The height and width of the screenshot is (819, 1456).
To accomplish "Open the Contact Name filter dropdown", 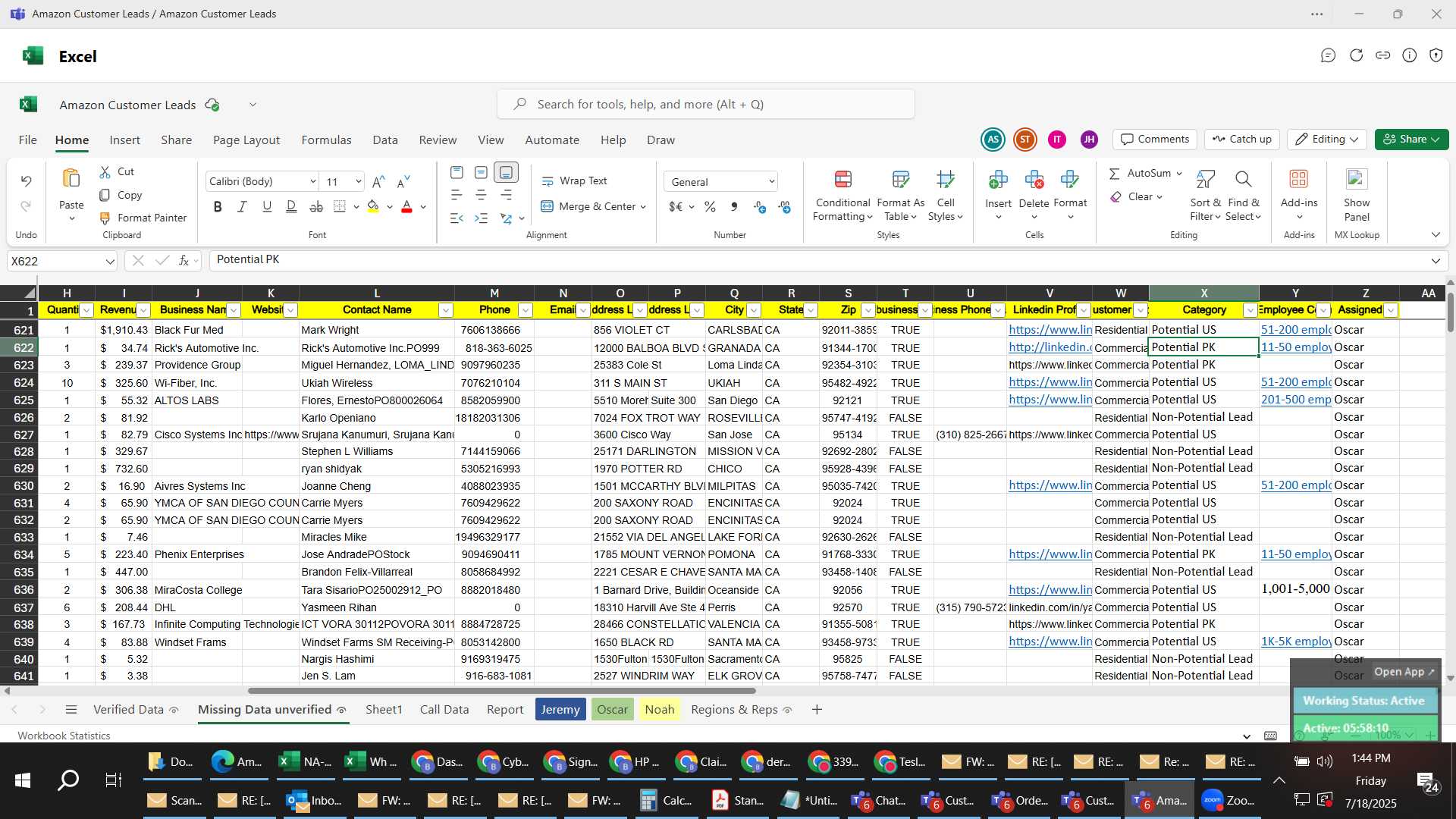I will 445,311.
